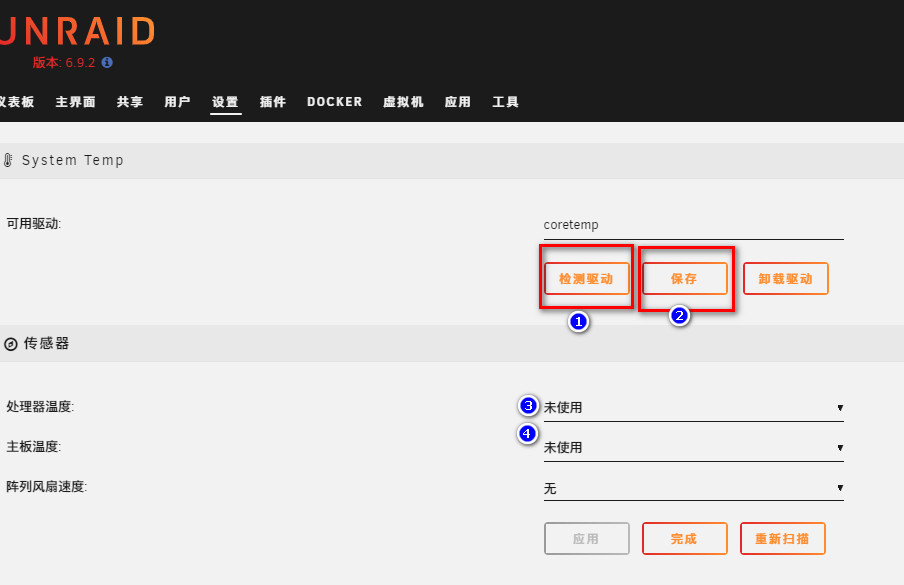The width and height of the screenshot is (904, 585).
Task: Open the 虚拟机 tab
Action: coord(404,102)
